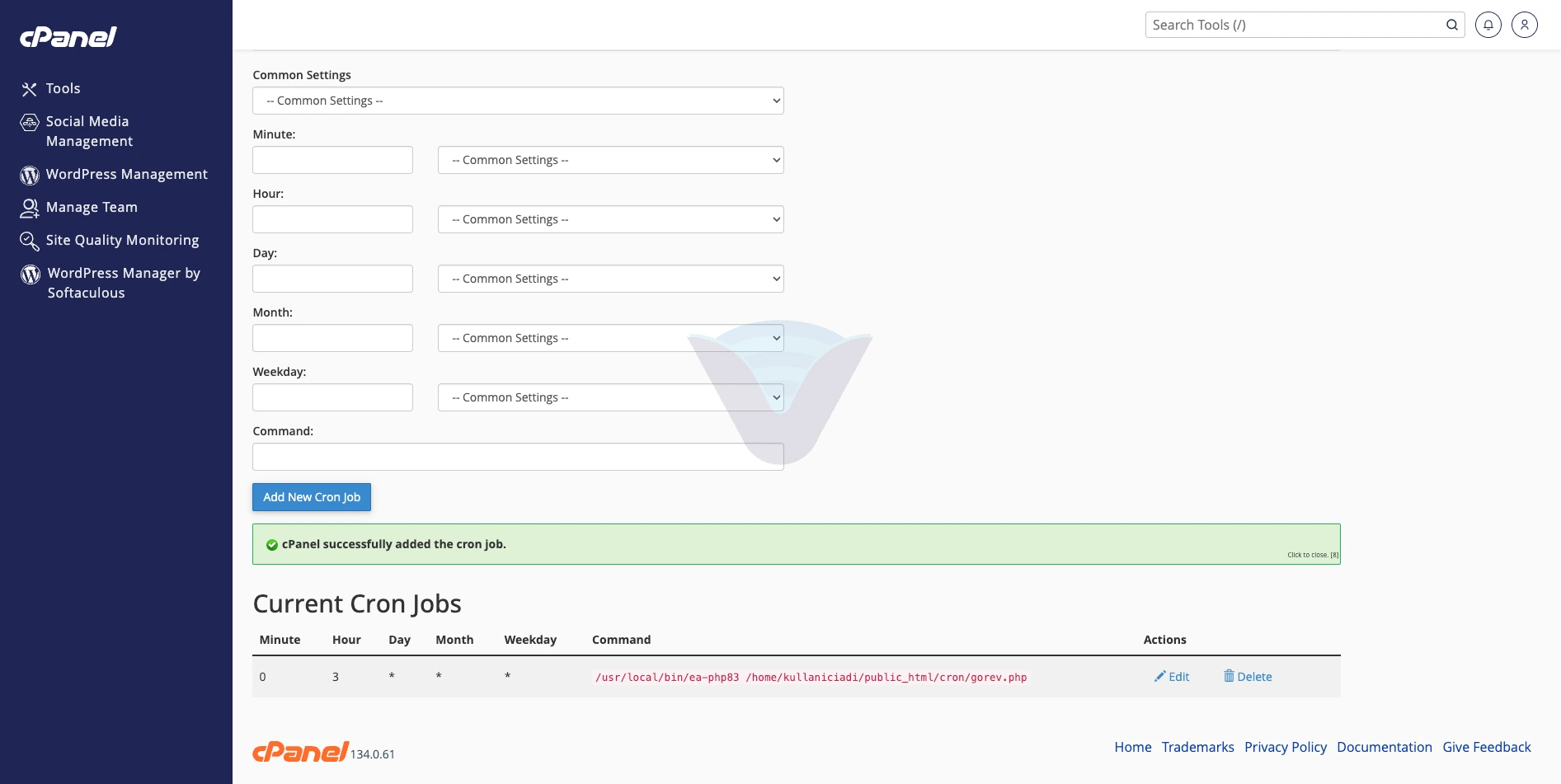The height and width of the screenshot is (784, 1561).
Task: Edit the gorev.php cron job
Action: click(x=1172, y=677)
